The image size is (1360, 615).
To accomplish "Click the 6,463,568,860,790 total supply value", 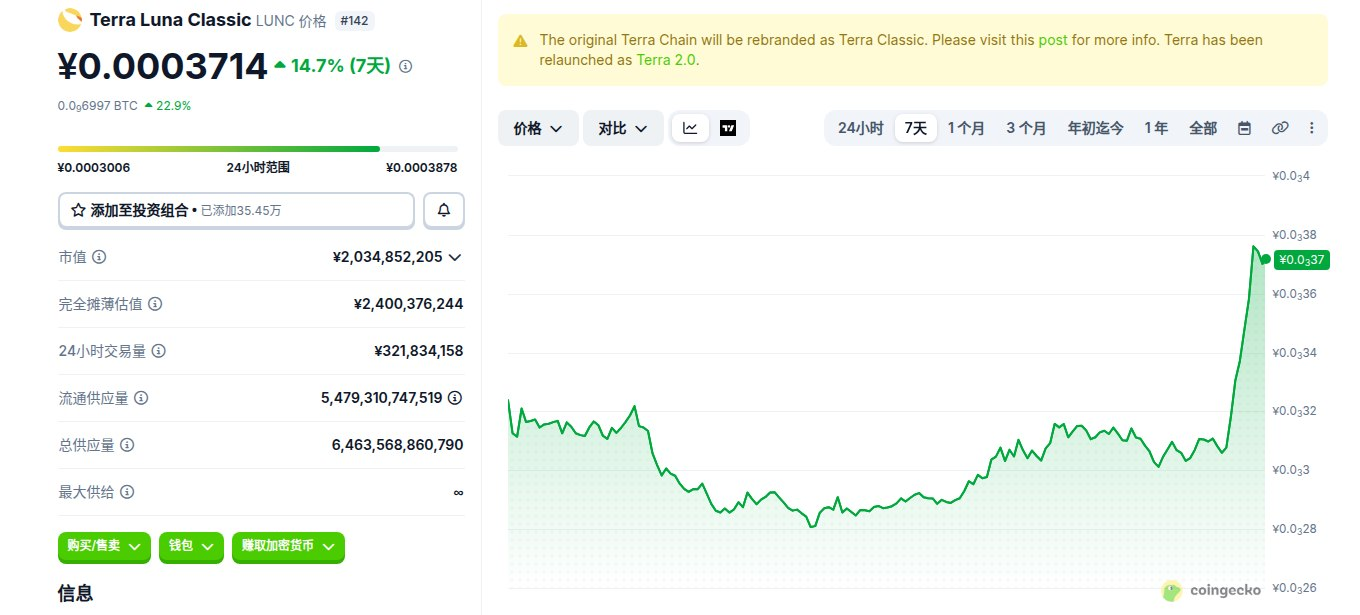I will (397, 445).
